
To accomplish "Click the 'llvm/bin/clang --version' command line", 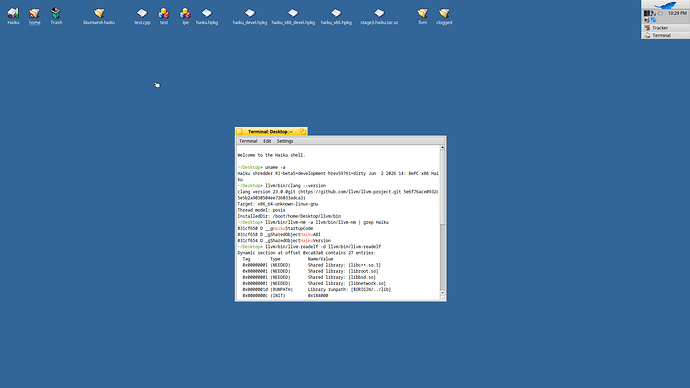I will point(282,186).
